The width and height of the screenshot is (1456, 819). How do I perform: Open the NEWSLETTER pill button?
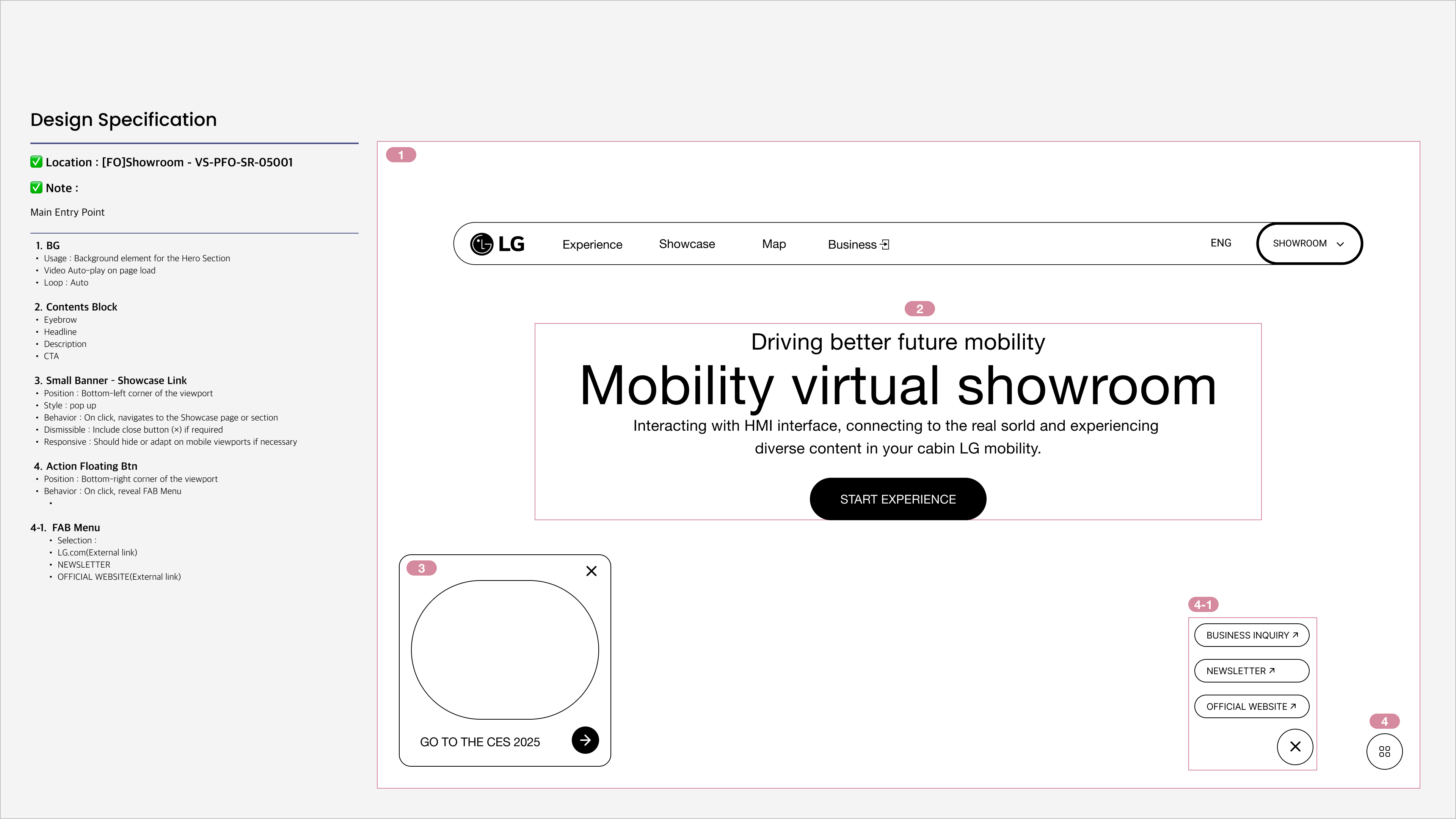pyautogui.click(x=1251, y=670)
